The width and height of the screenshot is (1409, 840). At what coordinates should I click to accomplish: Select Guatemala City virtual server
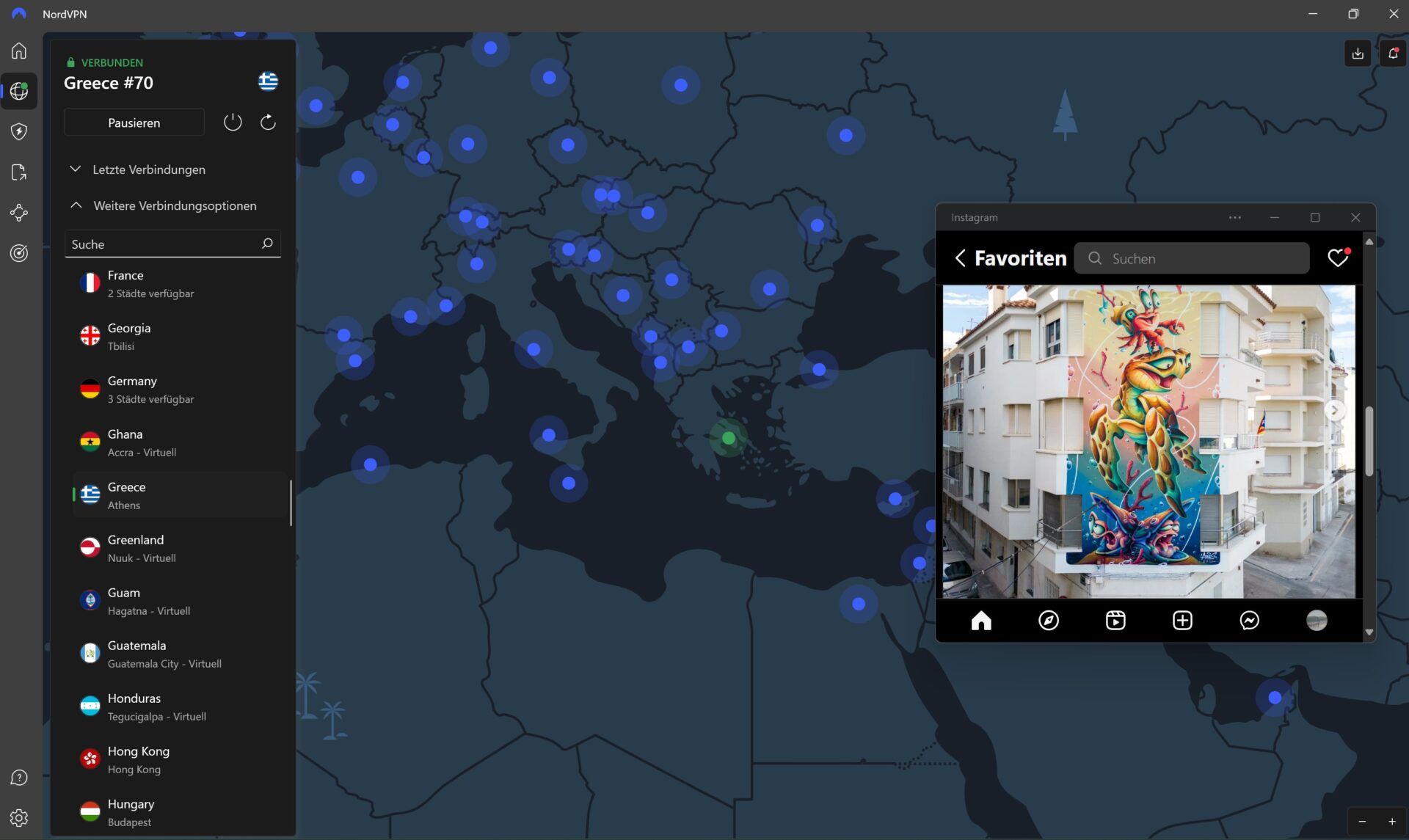pos(179,654)
